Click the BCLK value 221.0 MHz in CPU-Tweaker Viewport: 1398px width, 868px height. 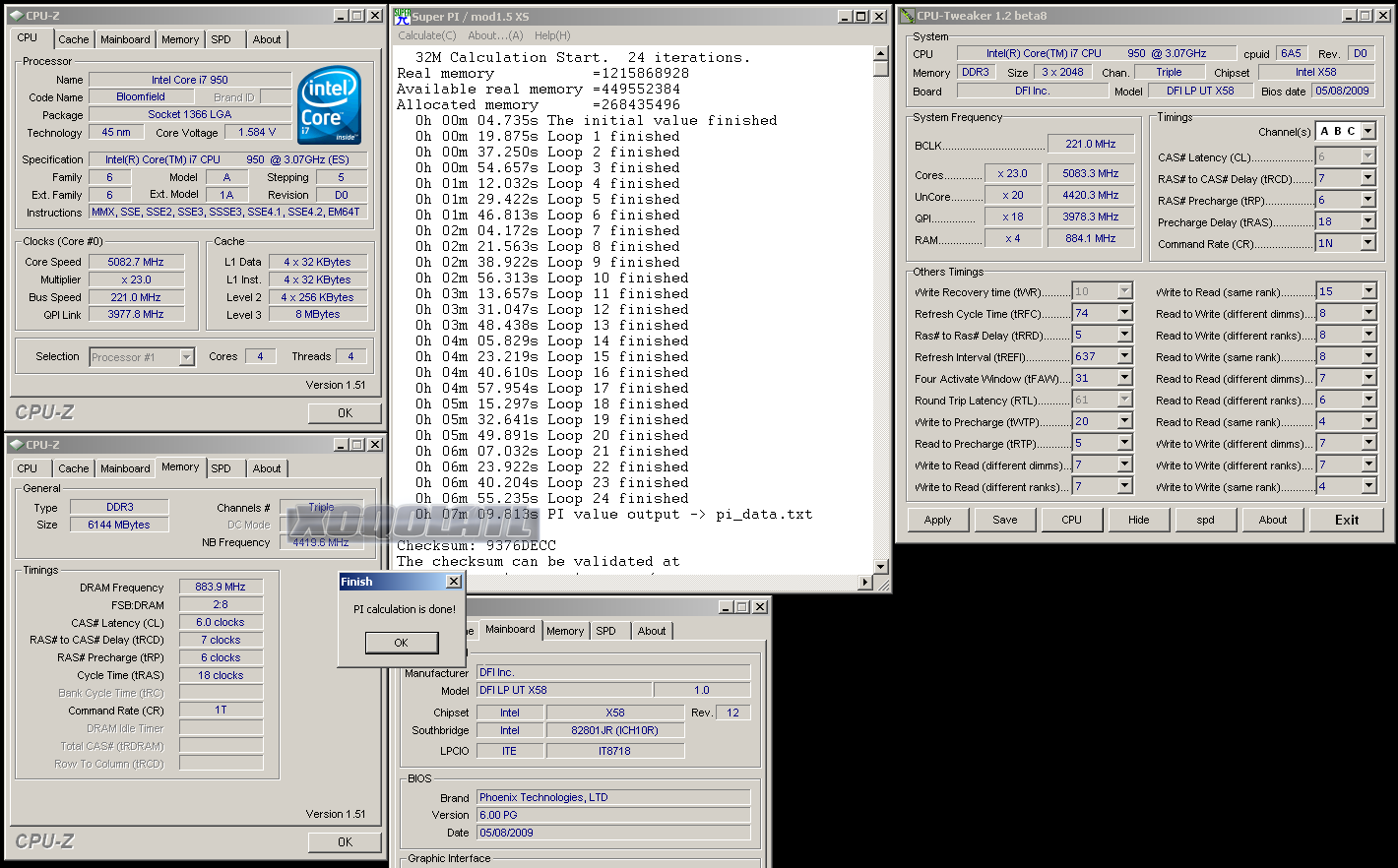pos(1090,144)
